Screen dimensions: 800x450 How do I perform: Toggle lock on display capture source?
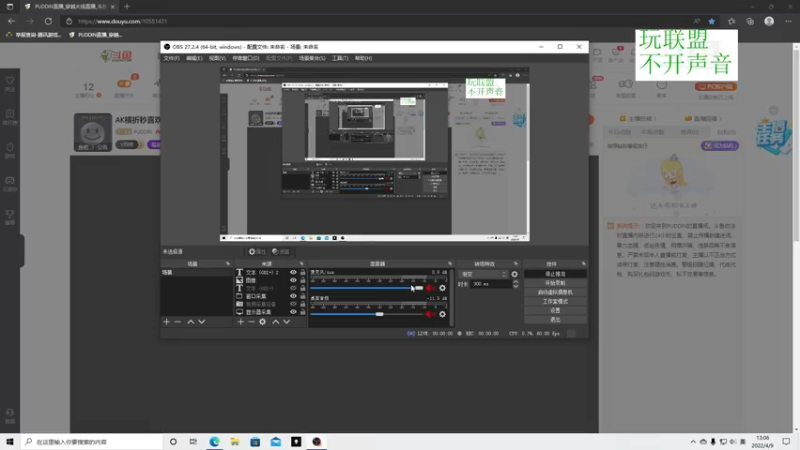click(x=303, y=312)
